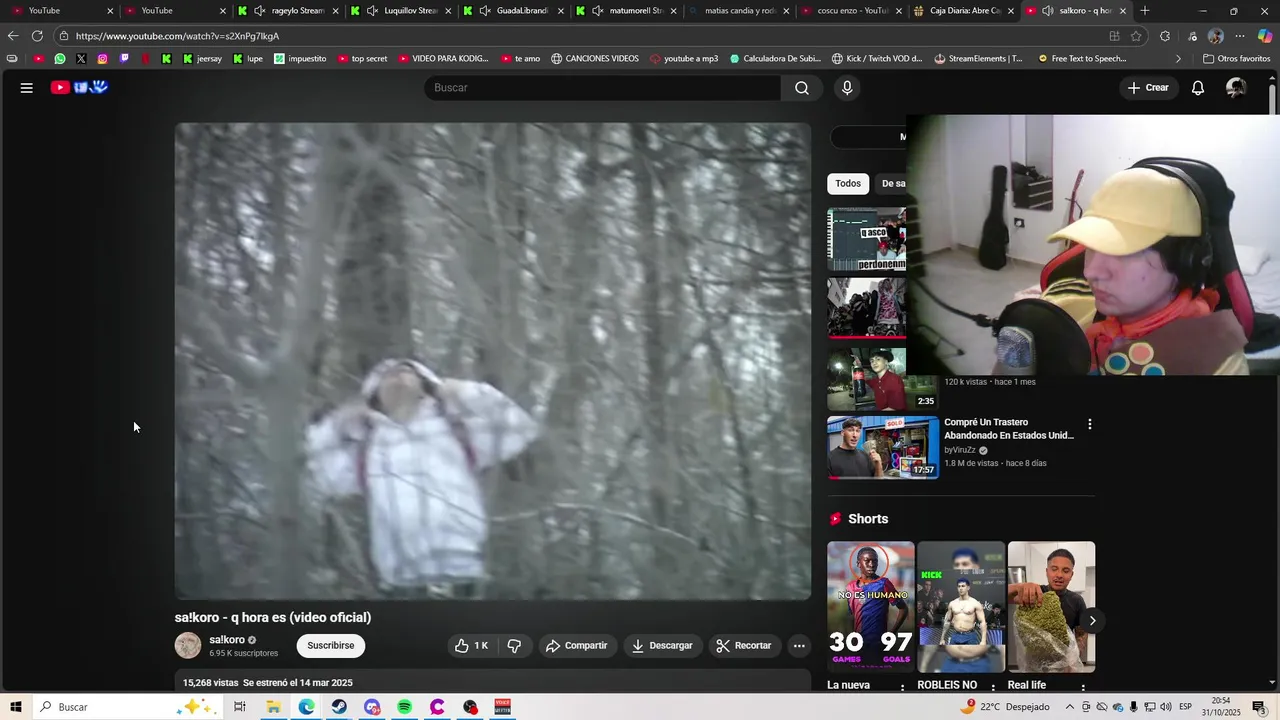Open File Explorer from the taskbar
The height and width of the screenshot is (720, 1280).
[x=273, y=707]
